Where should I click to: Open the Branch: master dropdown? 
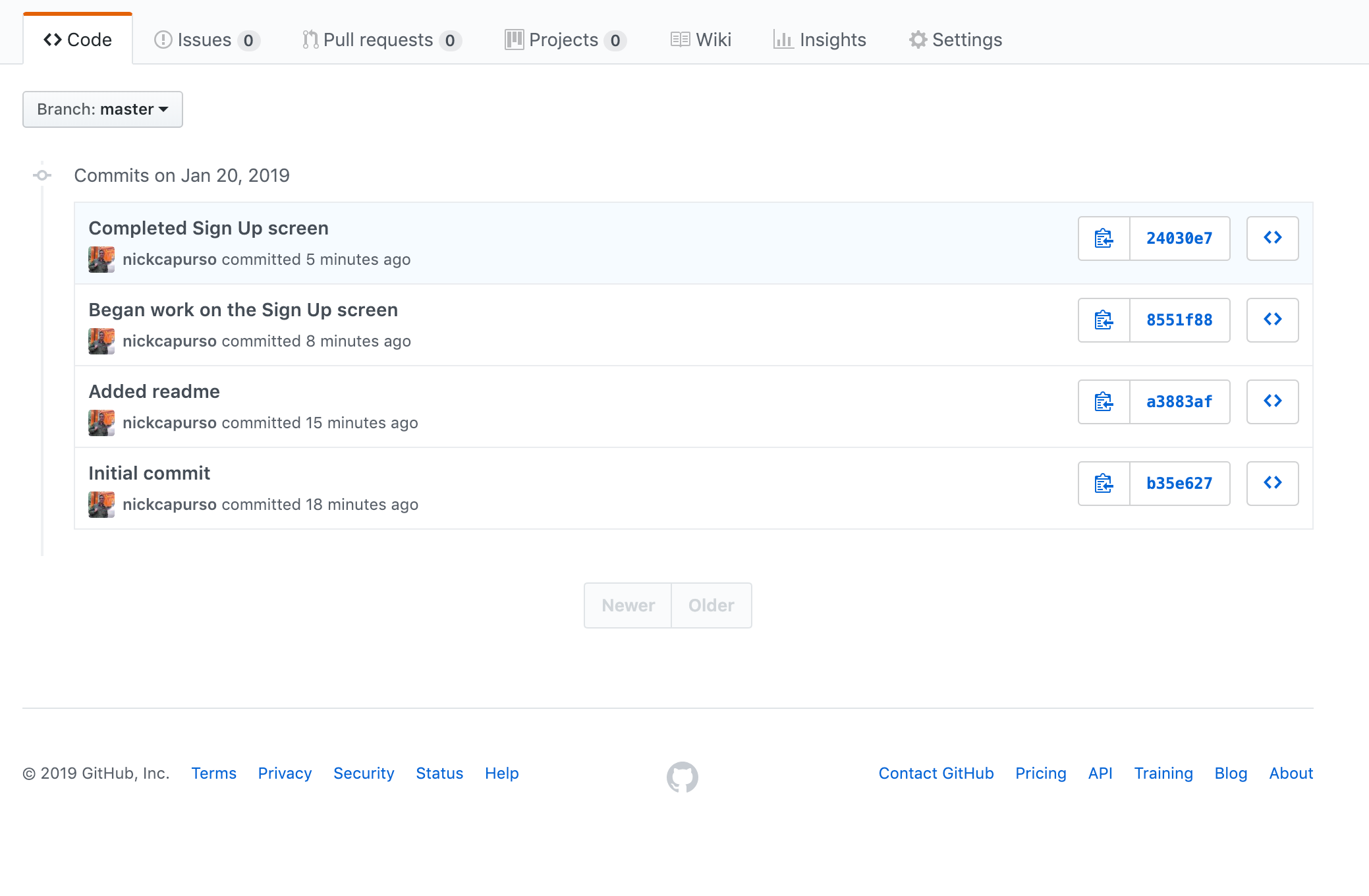[103, 109]
